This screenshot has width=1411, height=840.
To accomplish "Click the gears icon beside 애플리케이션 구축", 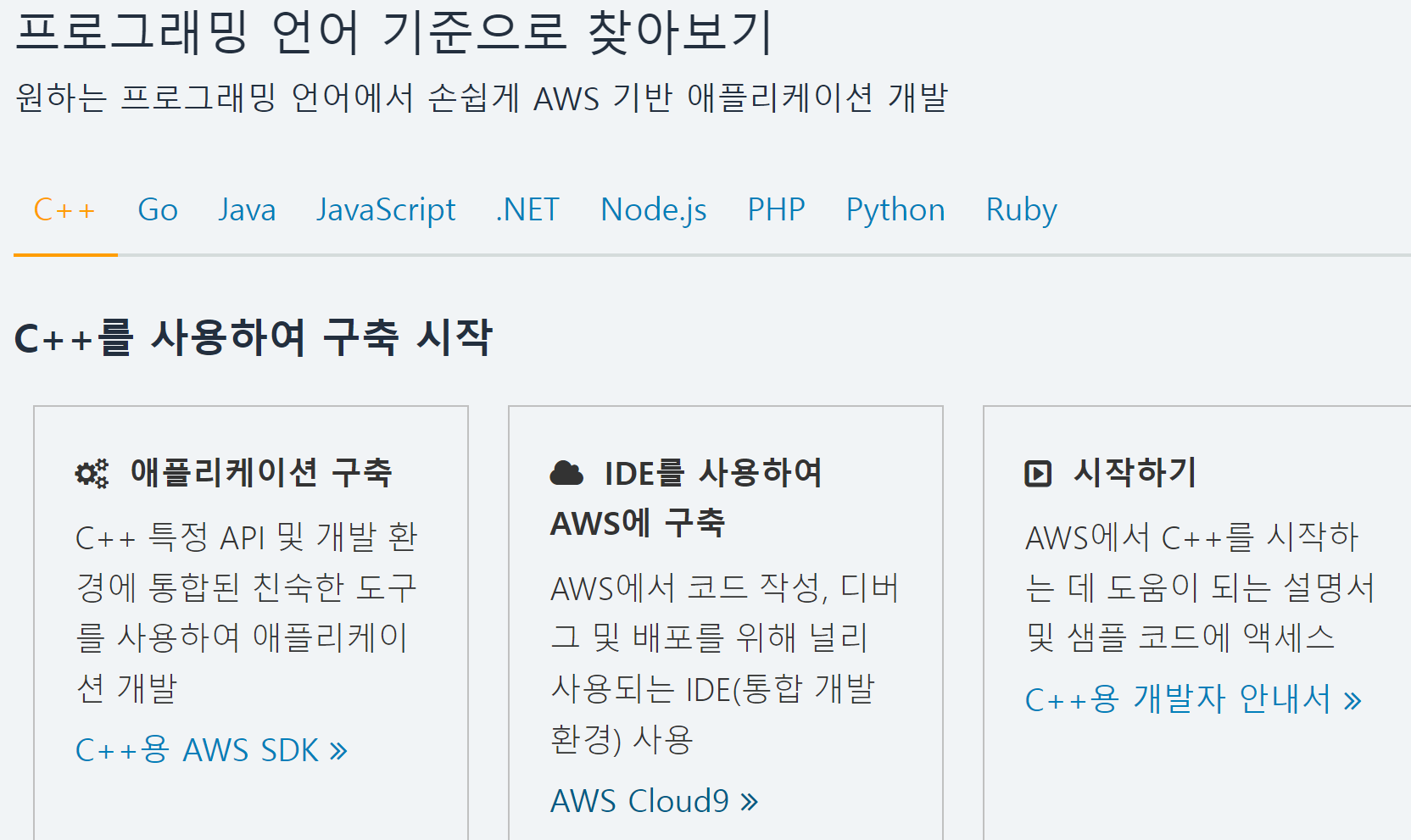I will (92, 473).
